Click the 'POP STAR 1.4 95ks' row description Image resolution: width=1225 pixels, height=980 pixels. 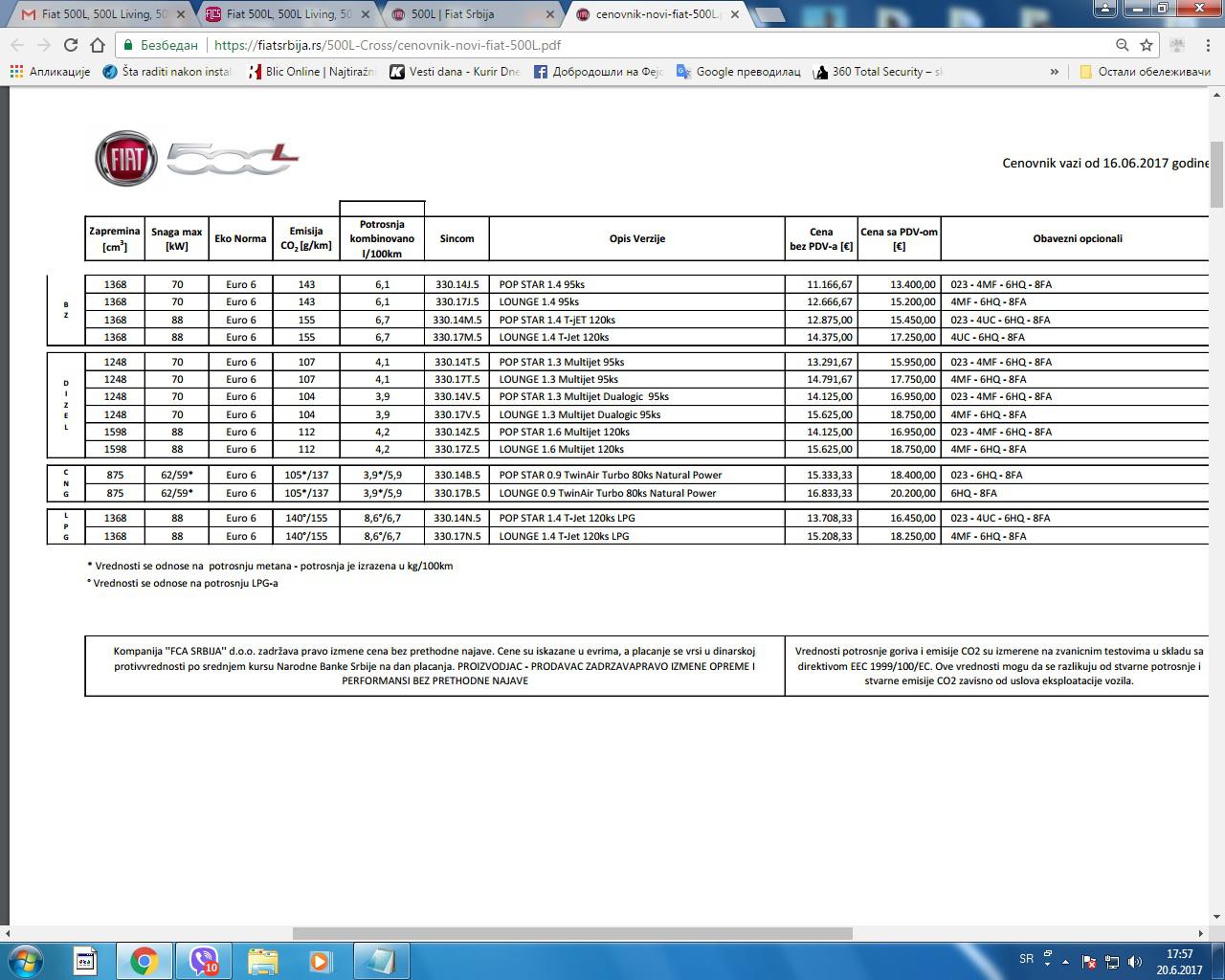(542, 284)
